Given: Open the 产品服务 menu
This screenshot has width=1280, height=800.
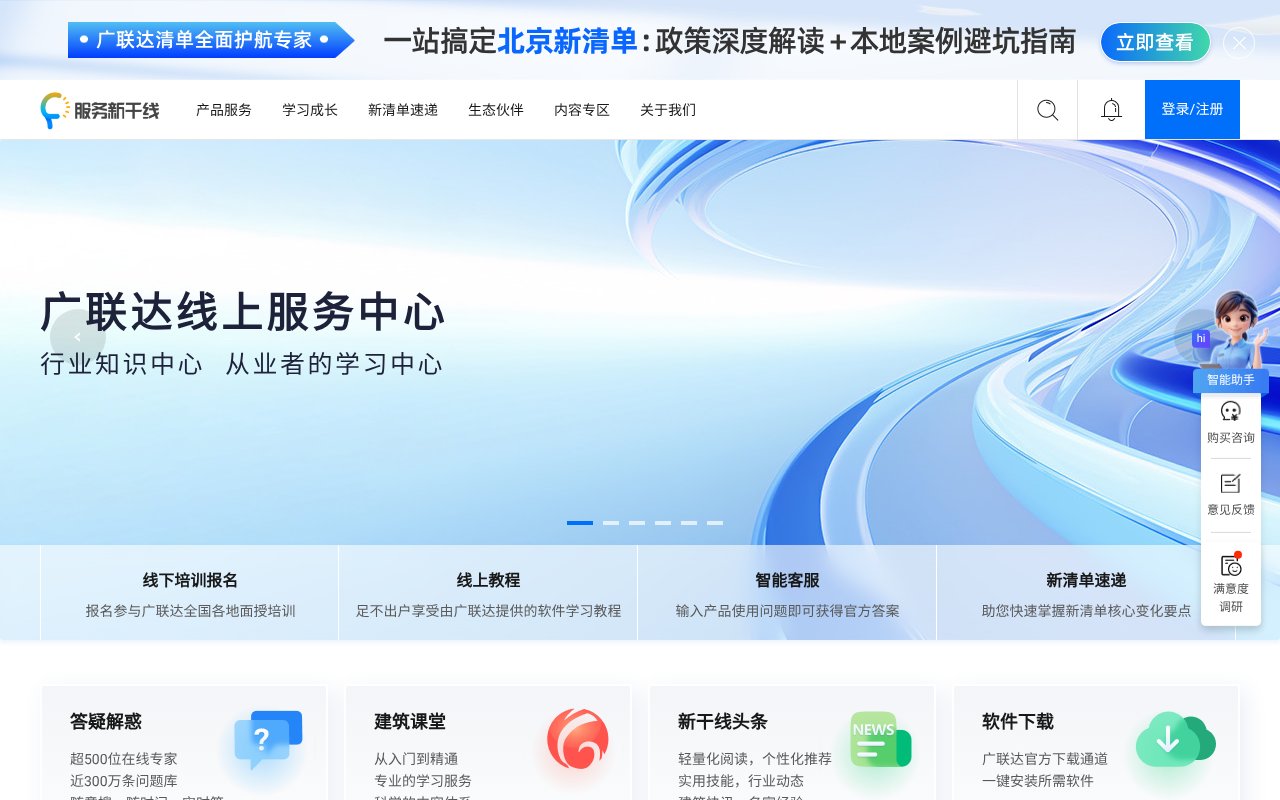Looking at the screenshot, I should [x=223, y=110].
